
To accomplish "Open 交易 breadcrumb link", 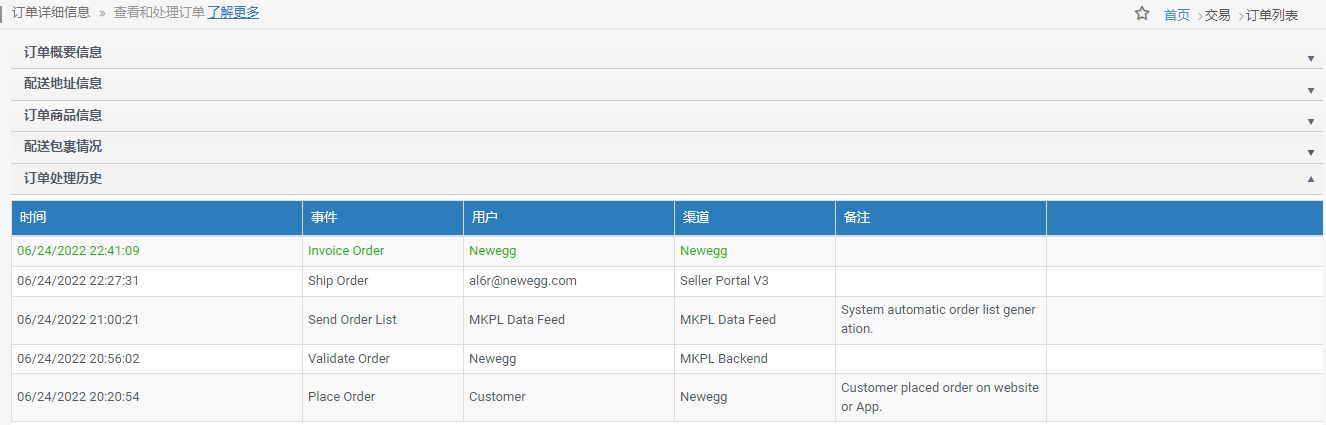I will click(x=1218, y=15).
